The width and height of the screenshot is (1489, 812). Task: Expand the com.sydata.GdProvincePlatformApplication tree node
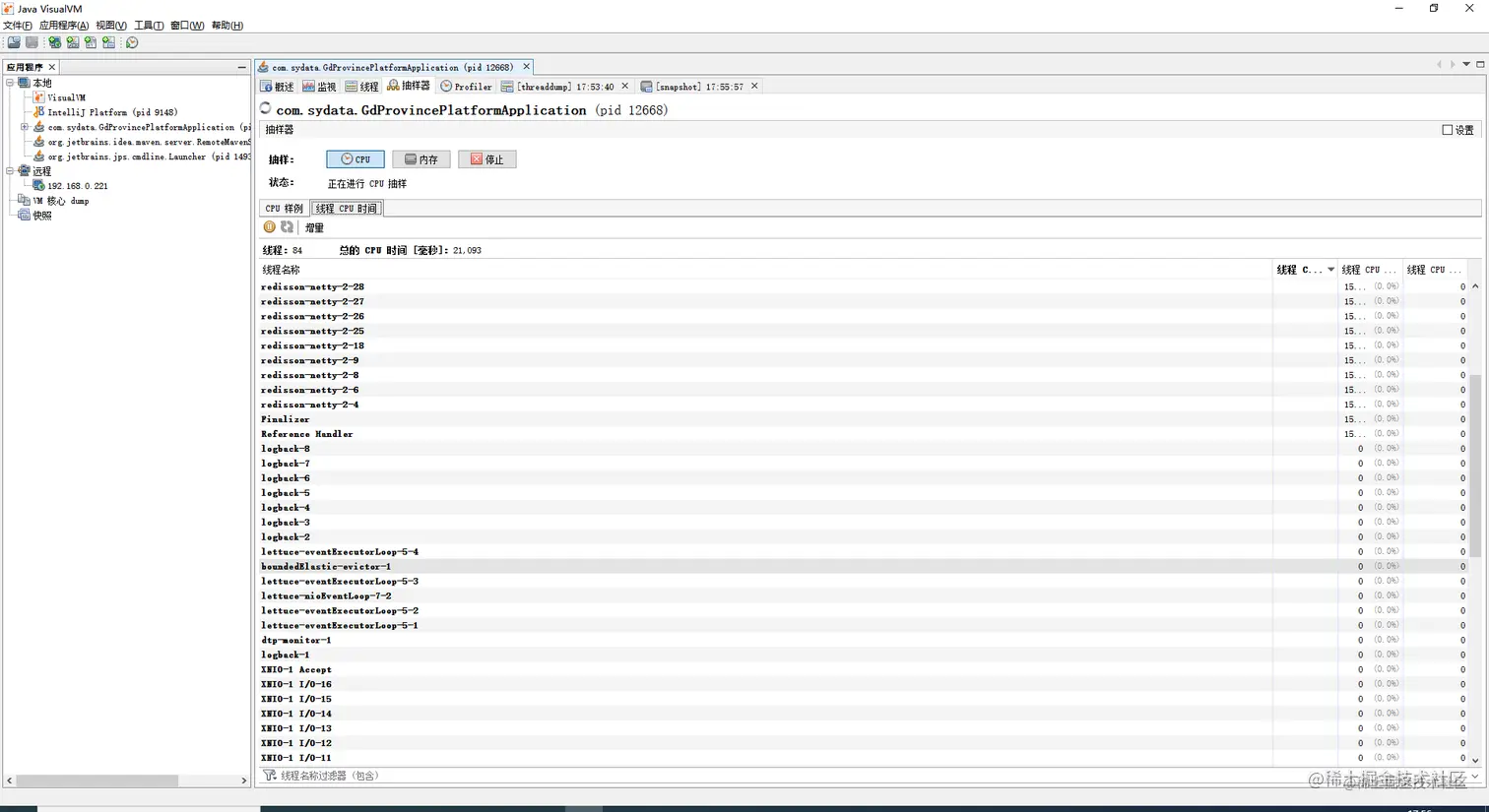(x=25, y=127)
